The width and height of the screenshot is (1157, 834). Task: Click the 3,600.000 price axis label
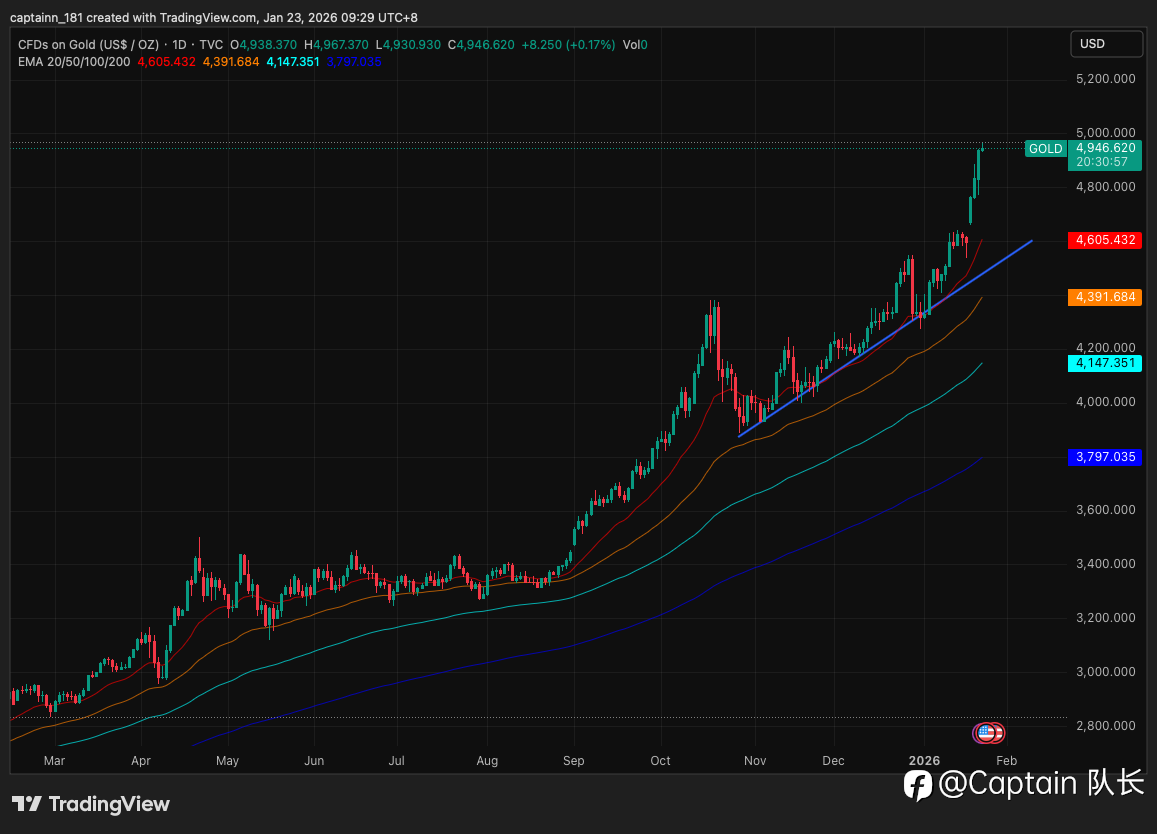[x=1105, y=510]
